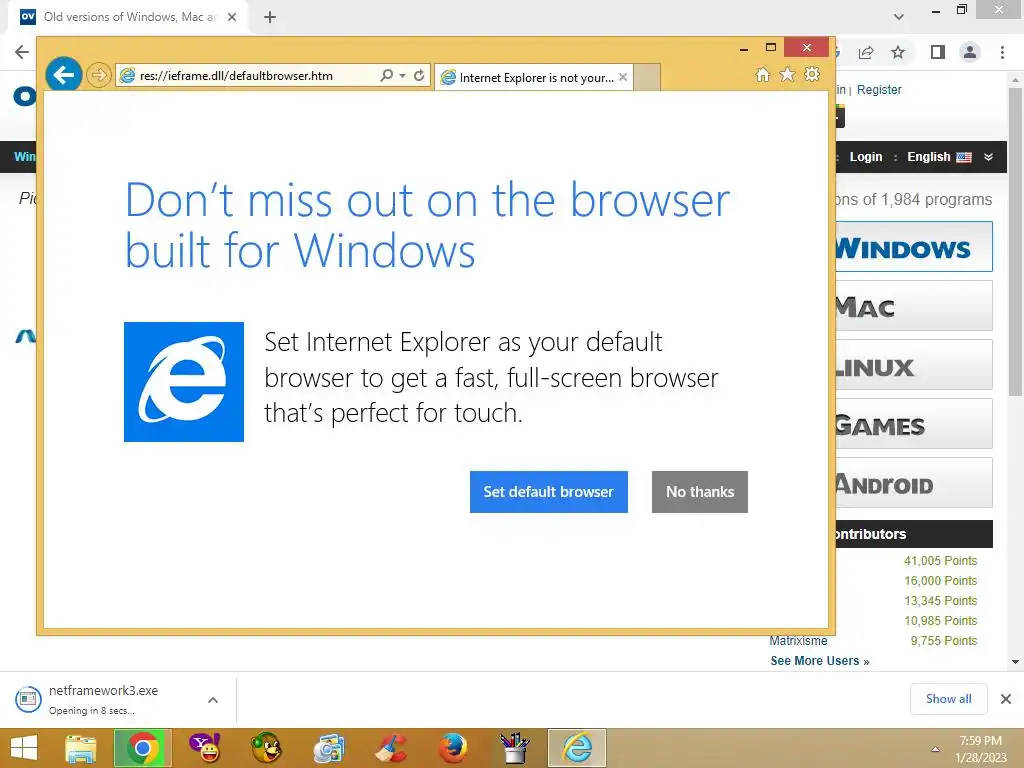Open the bear mascot app in taskbar

pyautogui.click(x=266, y=748)
